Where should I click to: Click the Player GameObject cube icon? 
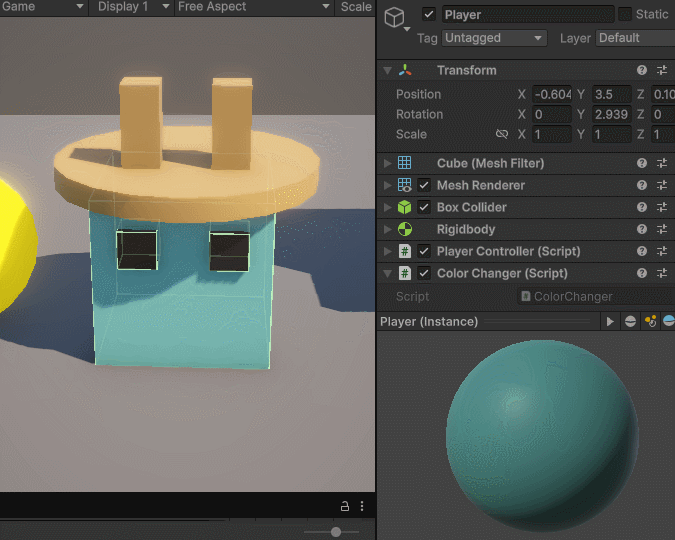pos(396,17)
